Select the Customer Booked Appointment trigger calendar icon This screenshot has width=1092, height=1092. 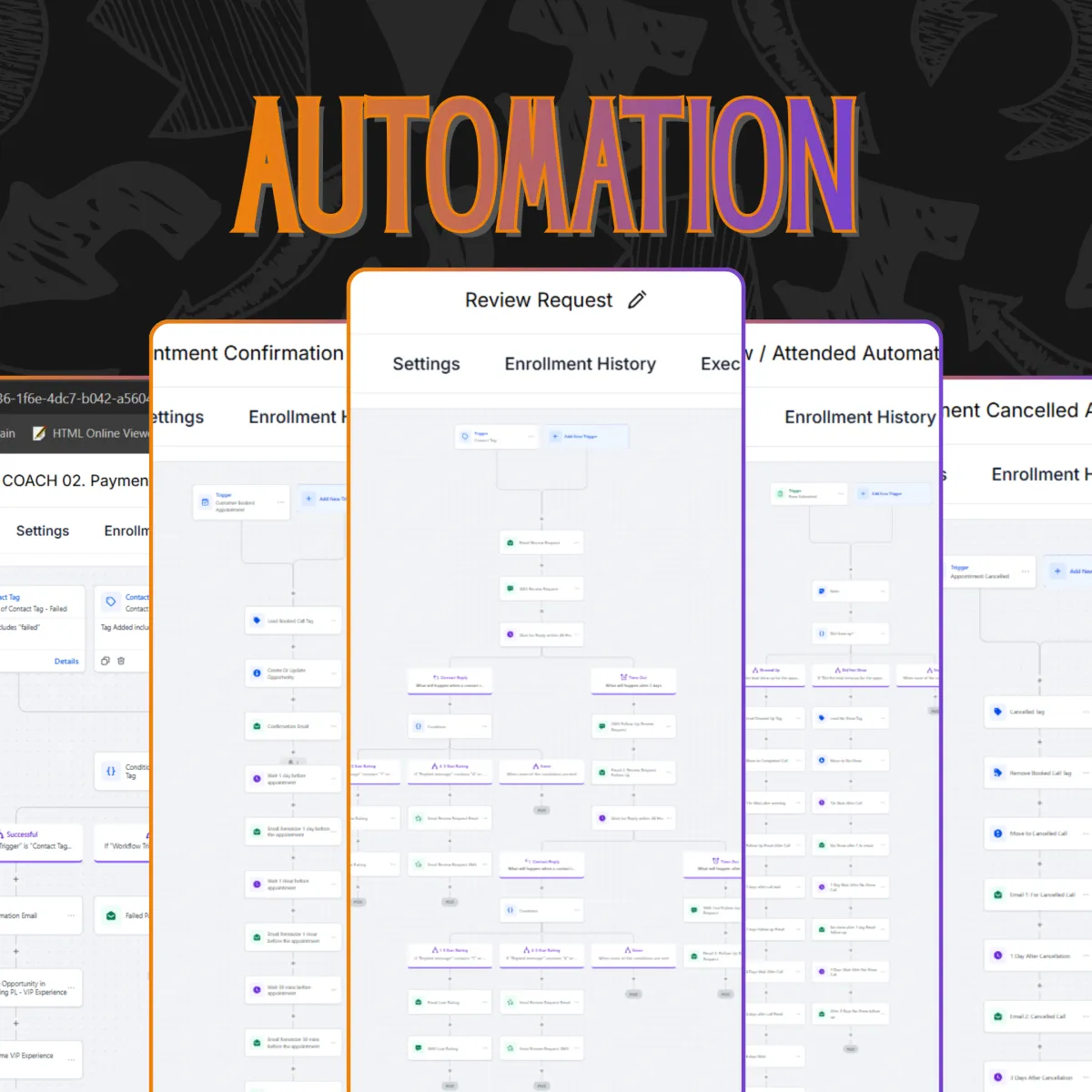[x=205, y=502]
